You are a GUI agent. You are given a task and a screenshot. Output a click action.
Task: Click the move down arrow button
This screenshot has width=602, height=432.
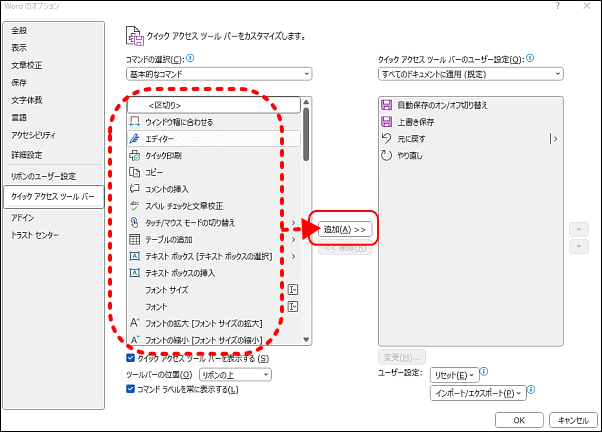coord(579,246)
